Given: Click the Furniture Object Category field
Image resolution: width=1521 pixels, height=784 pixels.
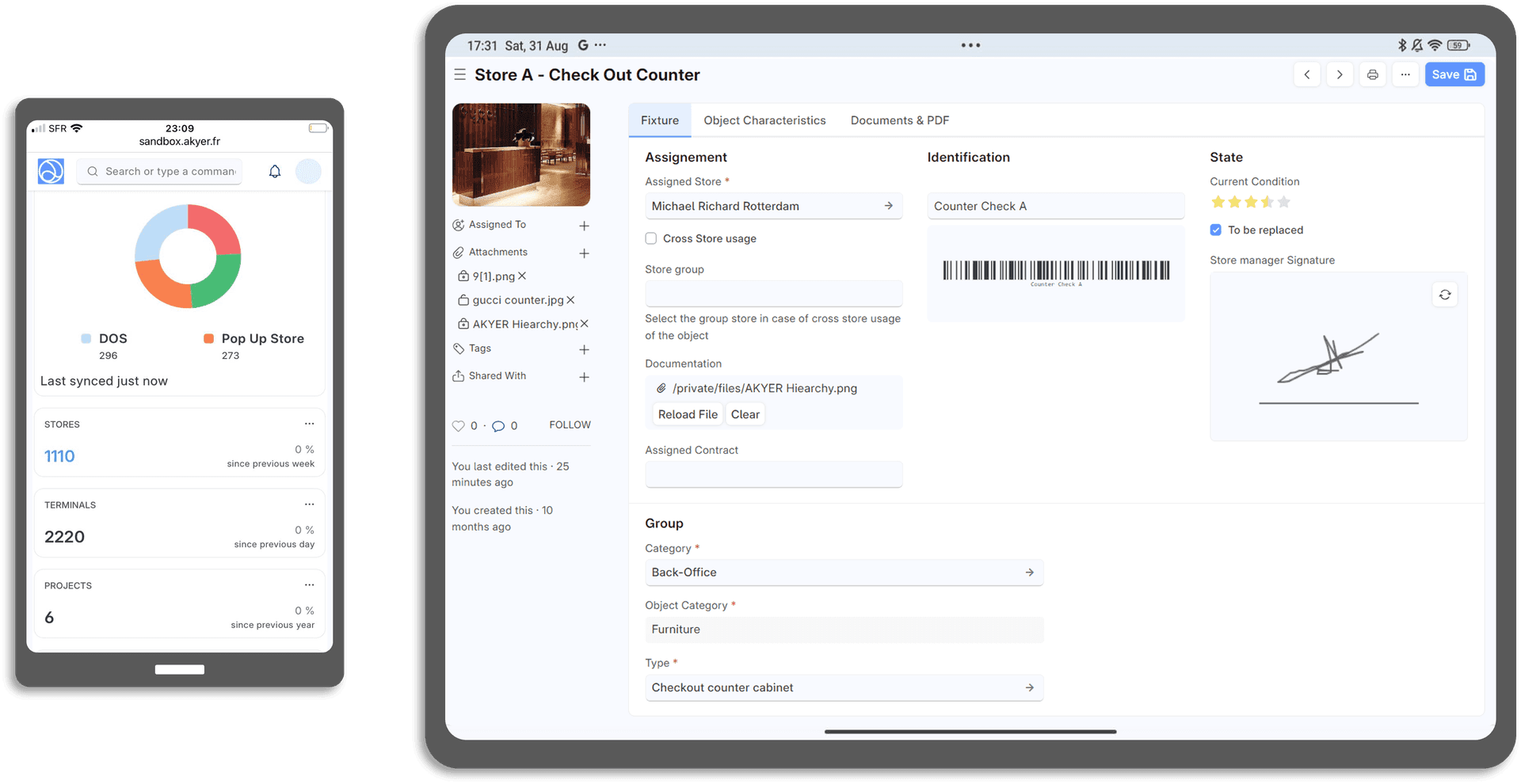Looking at the screenshot, I should [844, 630].
